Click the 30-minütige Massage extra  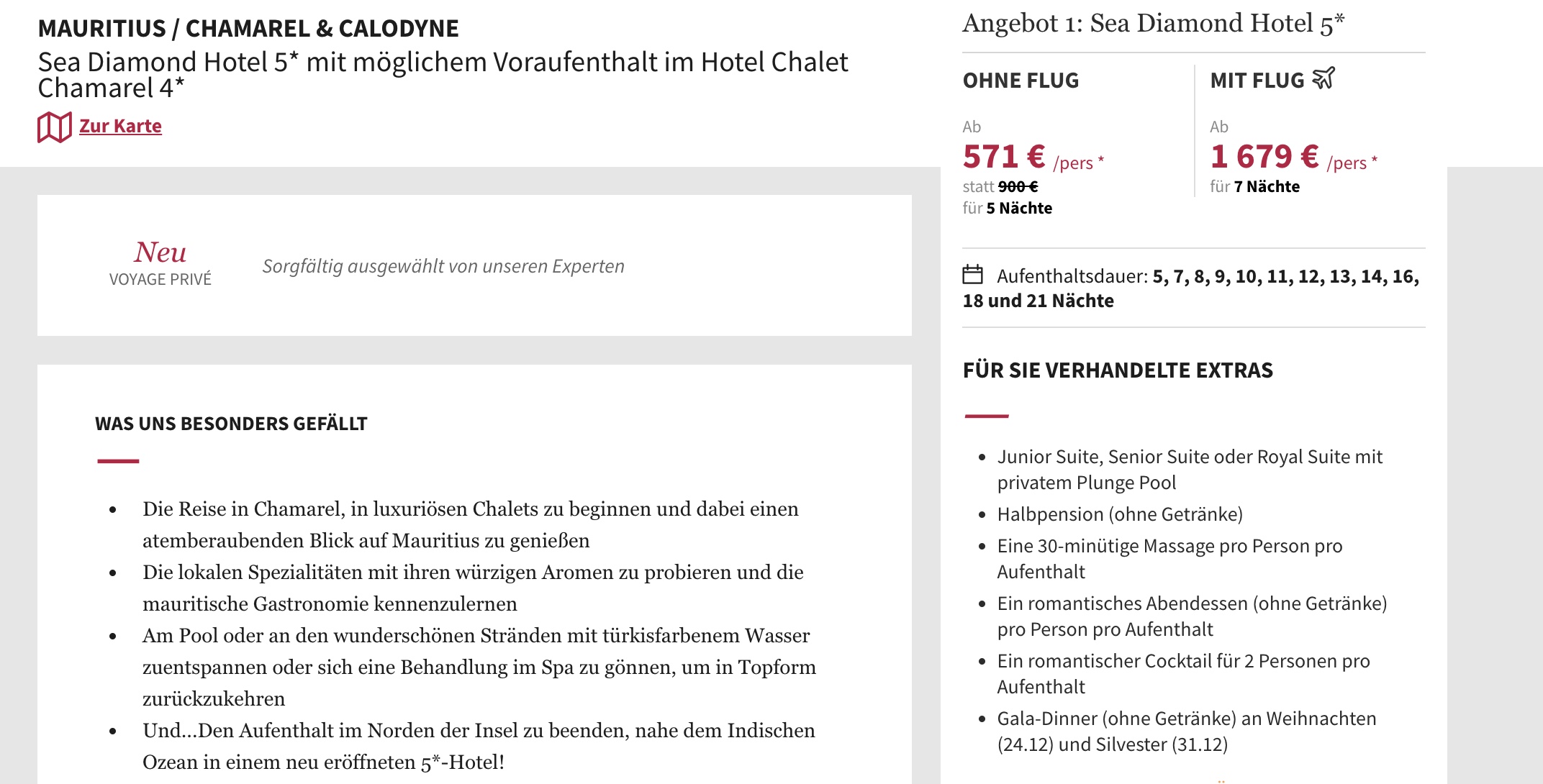(1169, 559)
